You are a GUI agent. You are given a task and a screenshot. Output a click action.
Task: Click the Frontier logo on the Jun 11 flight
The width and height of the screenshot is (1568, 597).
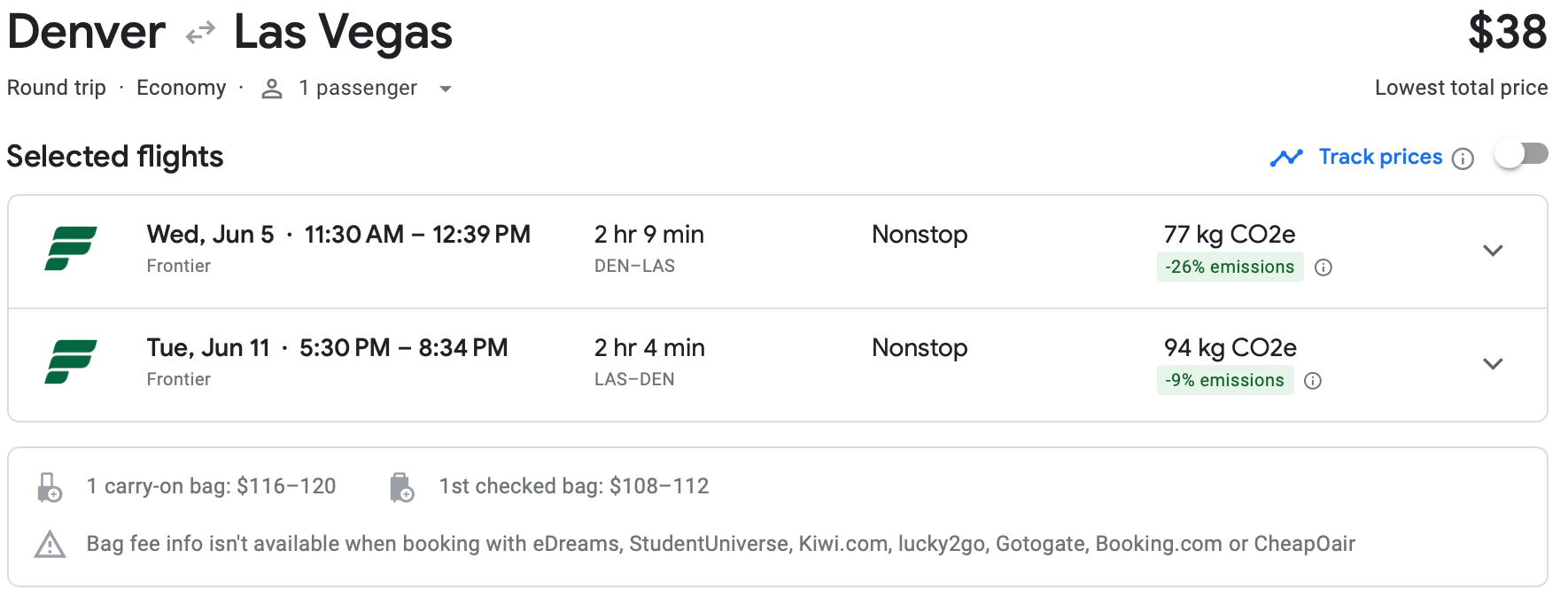[71, 361]
